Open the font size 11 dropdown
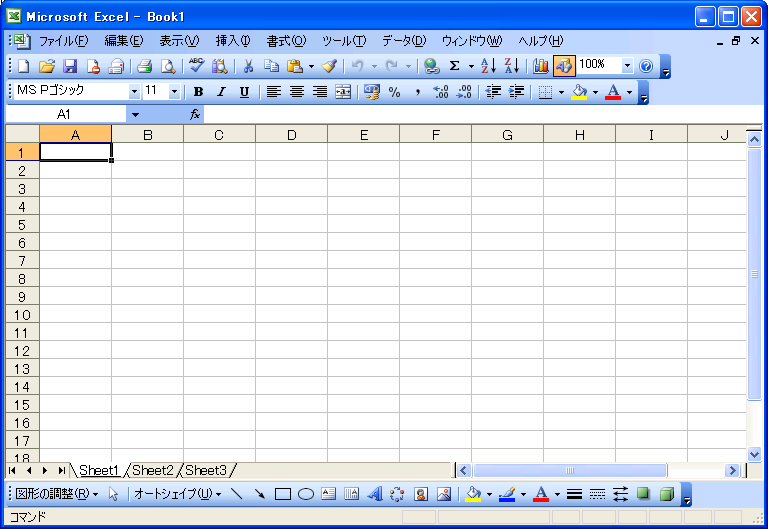The width and height of the screenshot is (768, 529). coord(174,92)
